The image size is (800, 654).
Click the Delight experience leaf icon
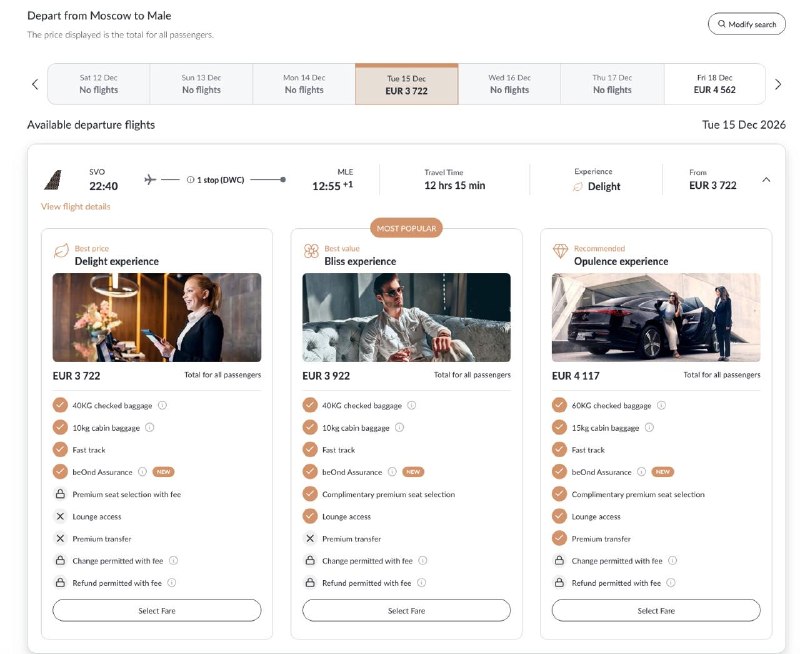61,254
